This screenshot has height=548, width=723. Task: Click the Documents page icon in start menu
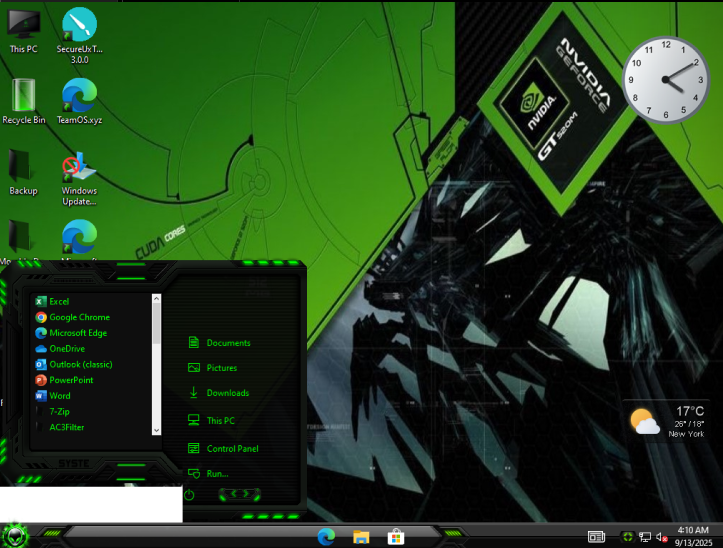[194, 342]
